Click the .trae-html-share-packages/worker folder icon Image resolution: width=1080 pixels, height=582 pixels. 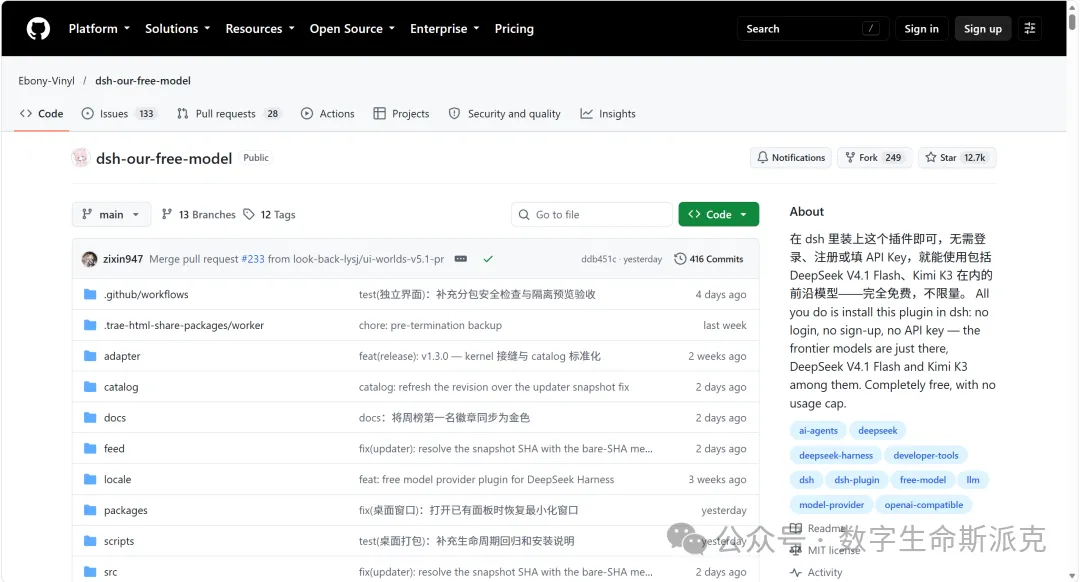[x=90, y=325]
